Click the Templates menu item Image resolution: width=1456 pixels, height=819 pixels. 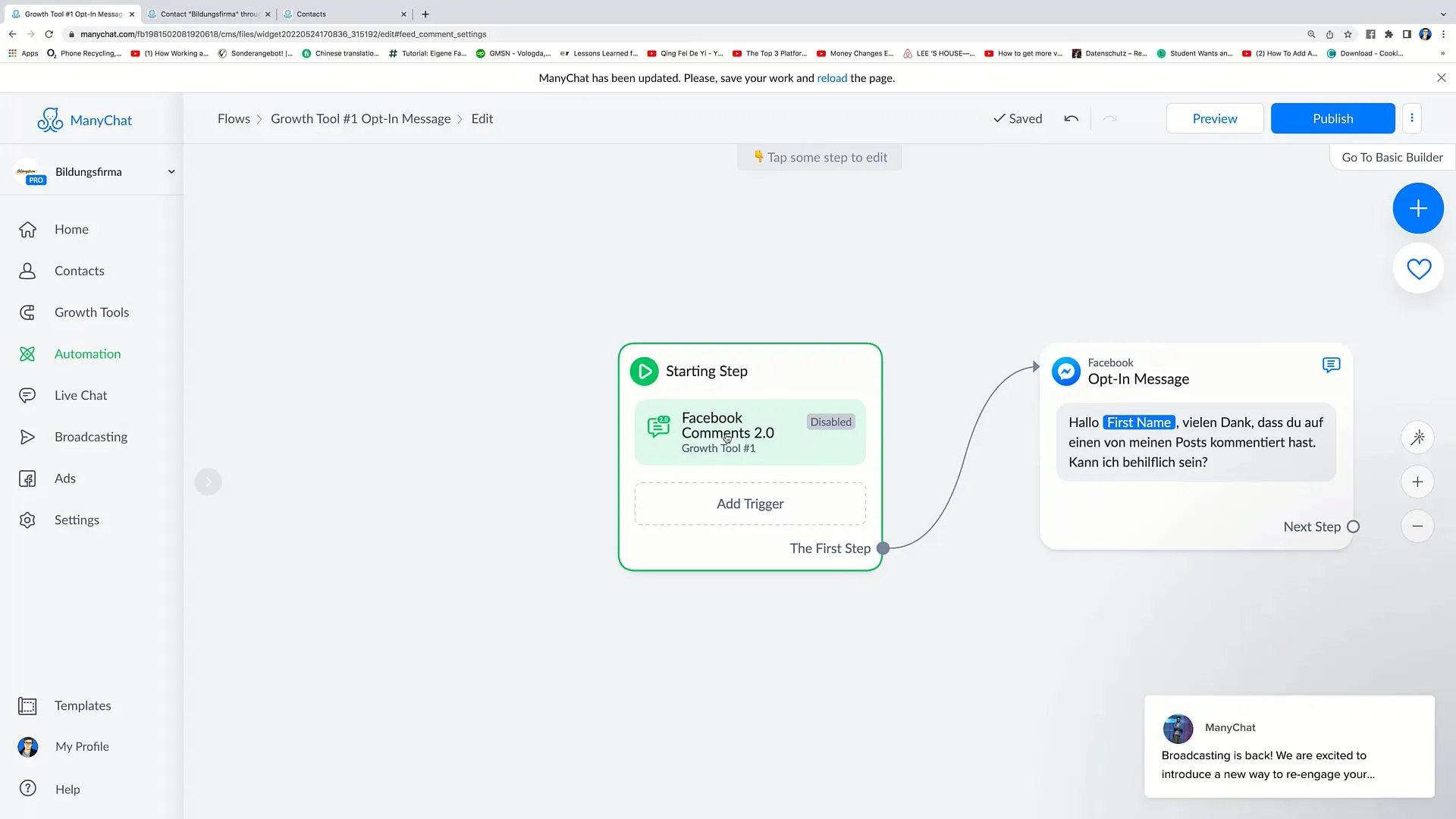pos(83,706)
